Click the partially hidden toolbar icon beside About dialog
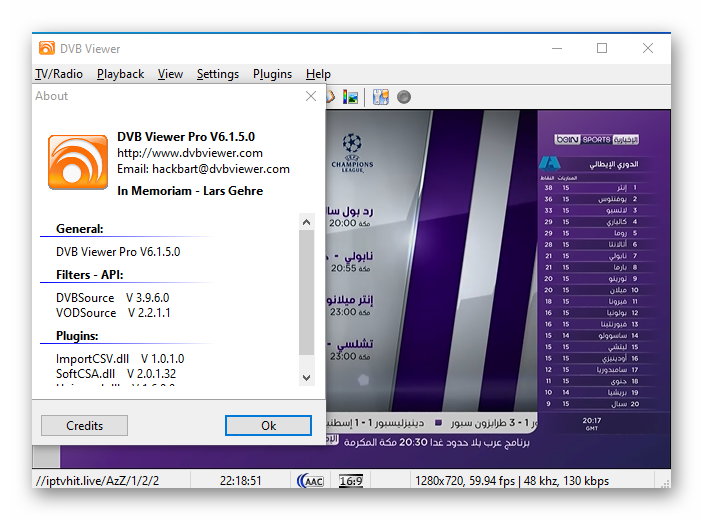The image size is (703, 520). pyautogui.click(x=330, y=97)
